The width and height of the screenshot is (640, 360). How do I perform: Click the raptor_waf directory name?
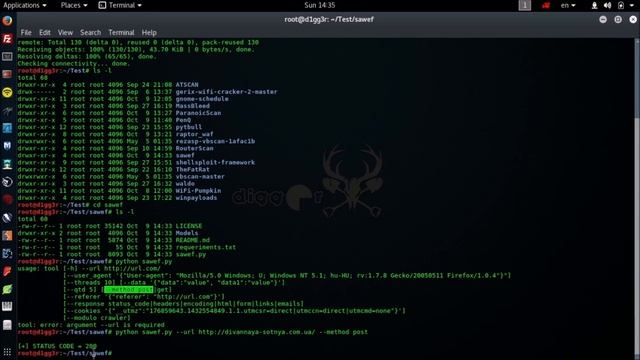coord(194,134)
